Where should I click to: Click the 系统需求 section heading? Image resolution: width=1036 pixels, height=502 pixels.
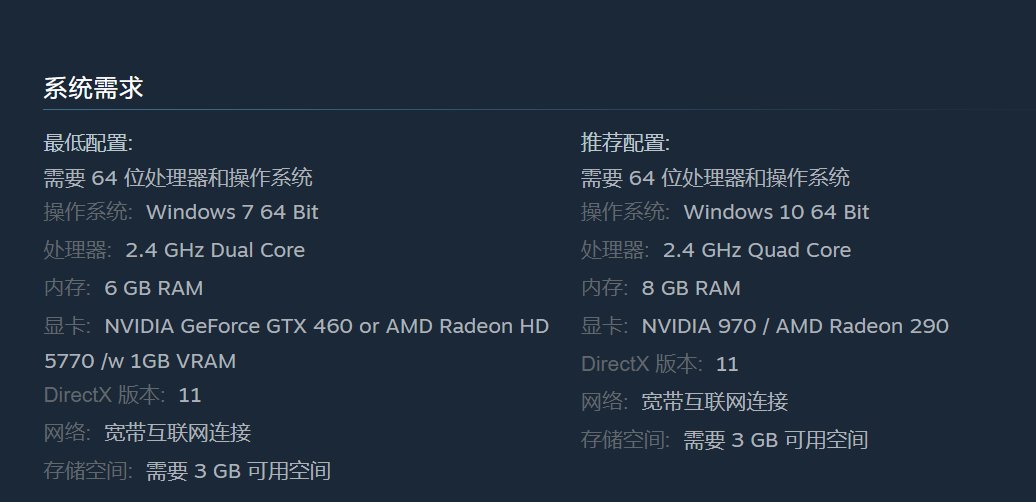93,88
